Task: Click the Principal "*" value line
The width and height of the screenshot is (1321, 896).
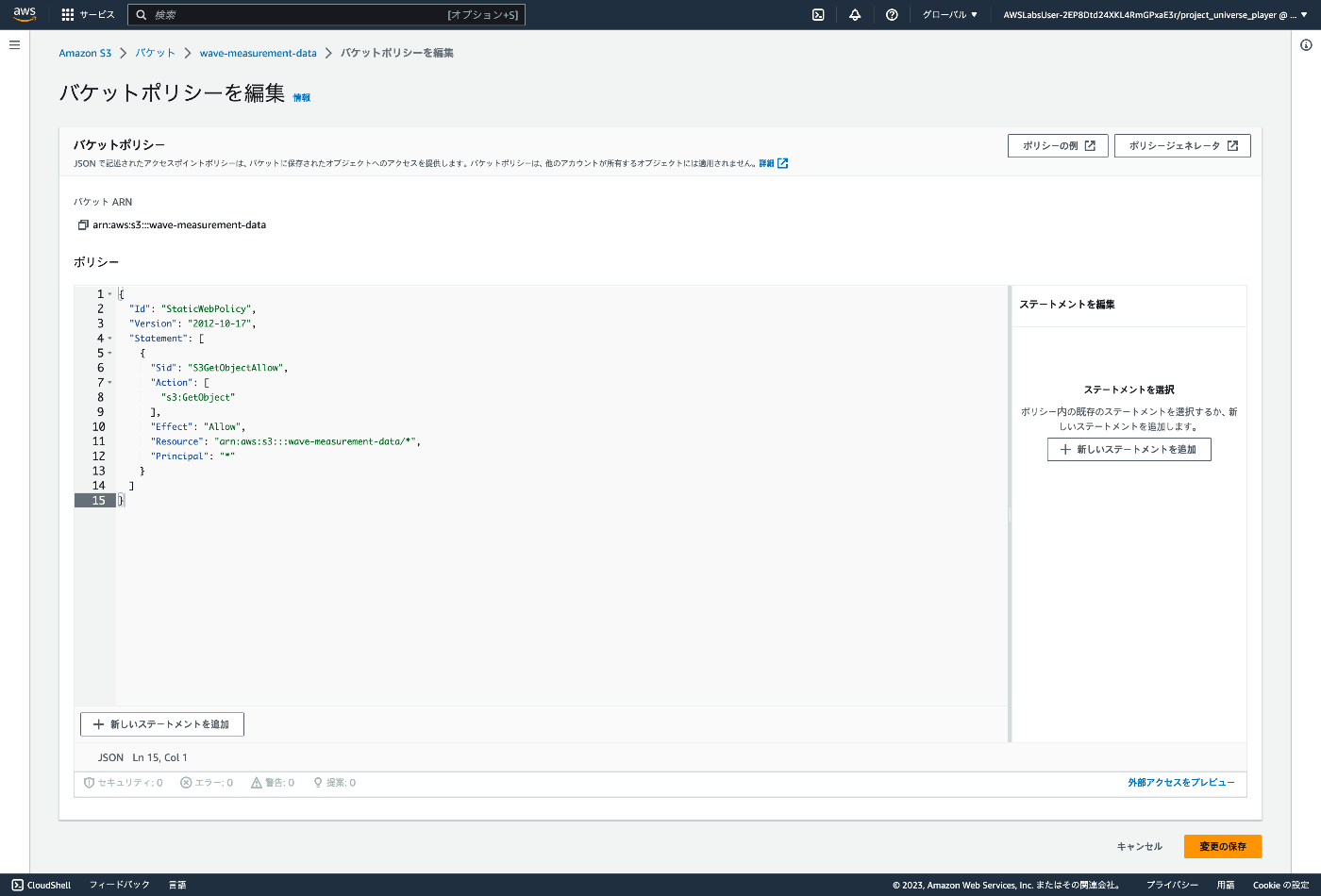Action: coord(192,456)
